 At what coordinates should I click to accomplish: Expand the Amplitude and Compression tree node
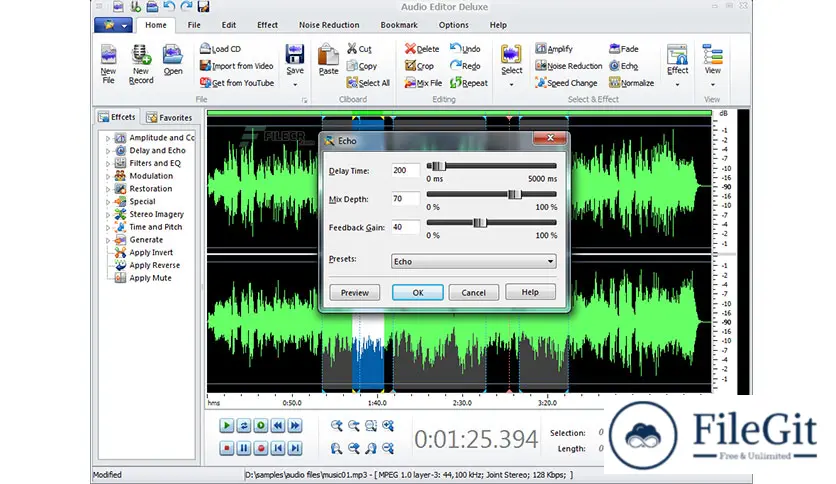tap(108, 138)
